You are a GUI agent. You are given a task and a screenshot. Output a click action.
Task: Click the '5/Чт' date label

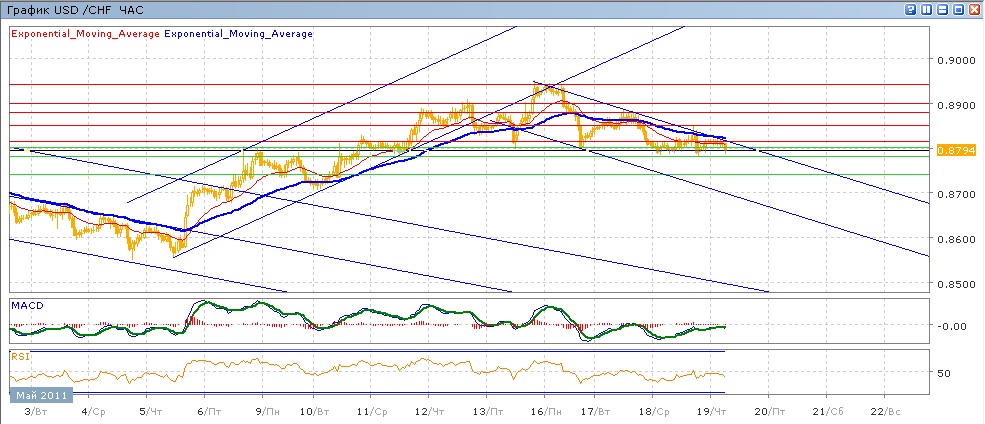point(151,412)
